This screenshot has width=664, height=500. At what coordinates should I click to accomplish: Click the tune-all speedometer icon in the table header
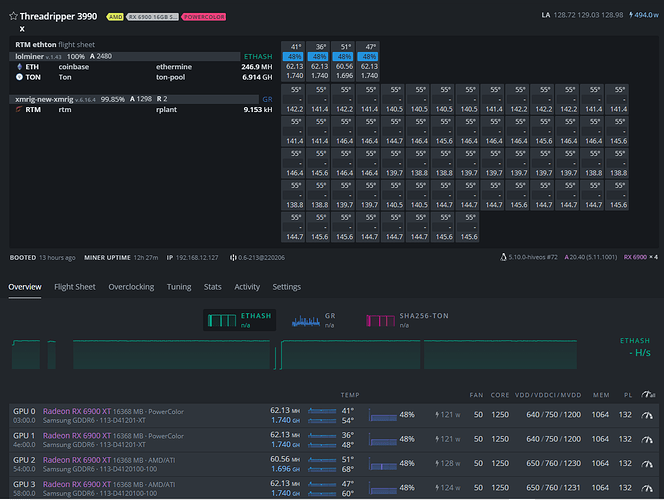pyautogui.click(x=648, y=395)
